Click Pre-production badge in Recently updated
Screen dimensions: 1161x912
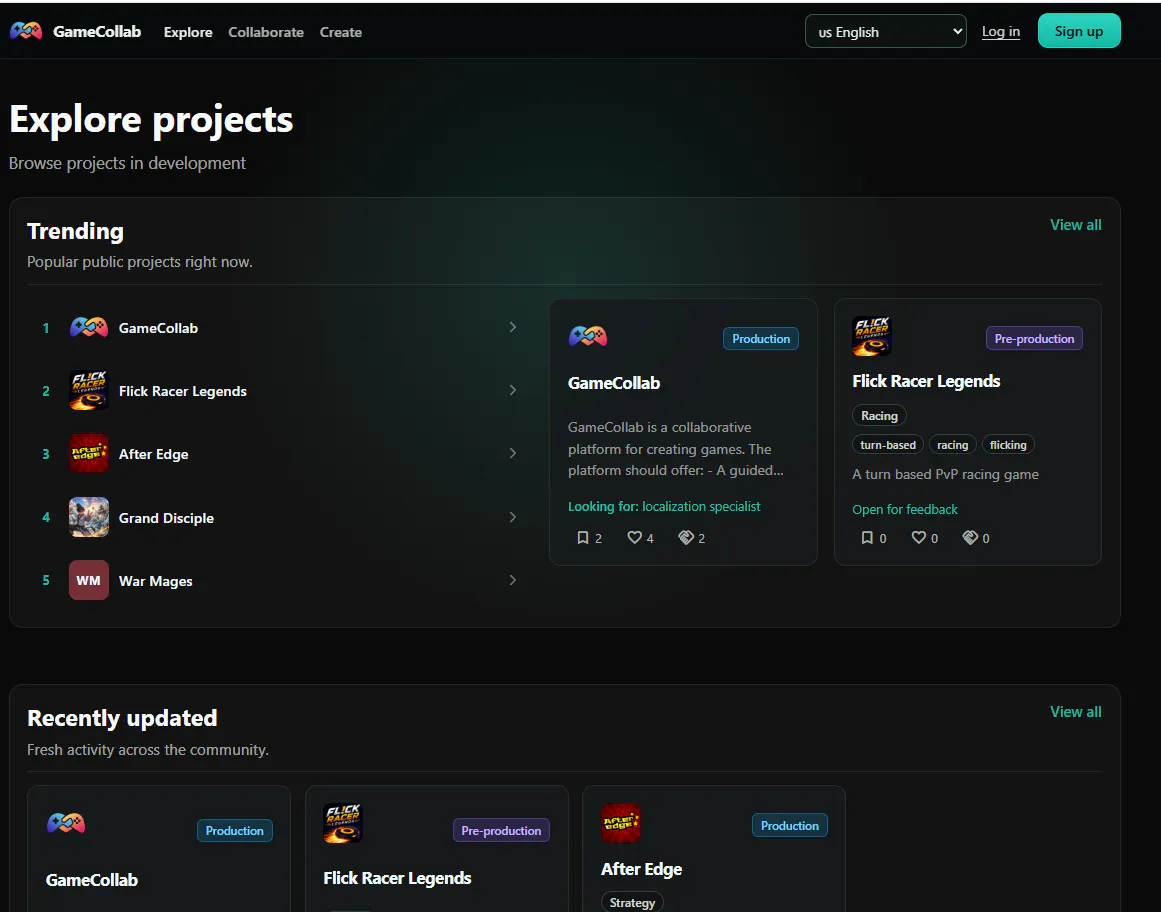click(501, 831)
